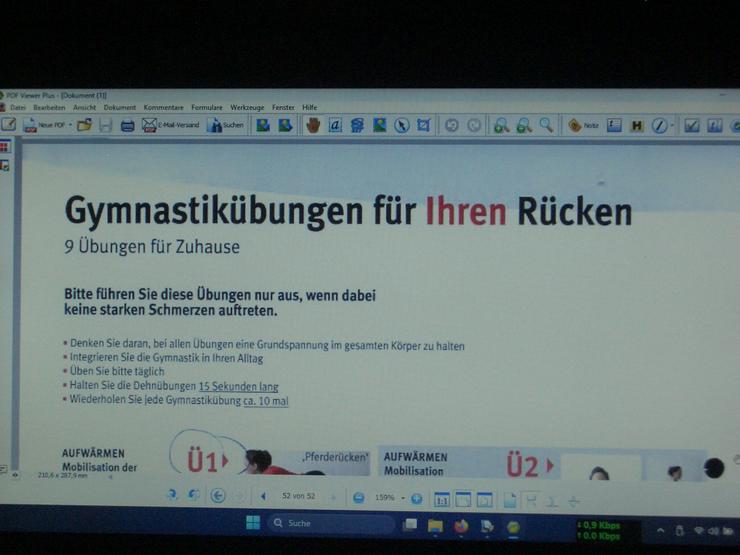Click the open folder icon
740x555 pixels.
click(84, 125)
